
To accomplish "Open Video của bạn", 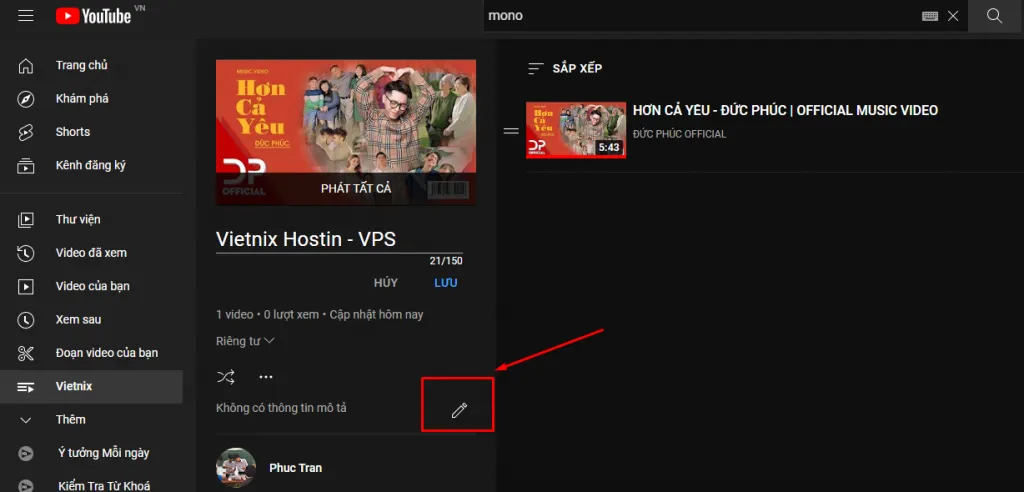I will pyautogui.click(x=91, y=286).
